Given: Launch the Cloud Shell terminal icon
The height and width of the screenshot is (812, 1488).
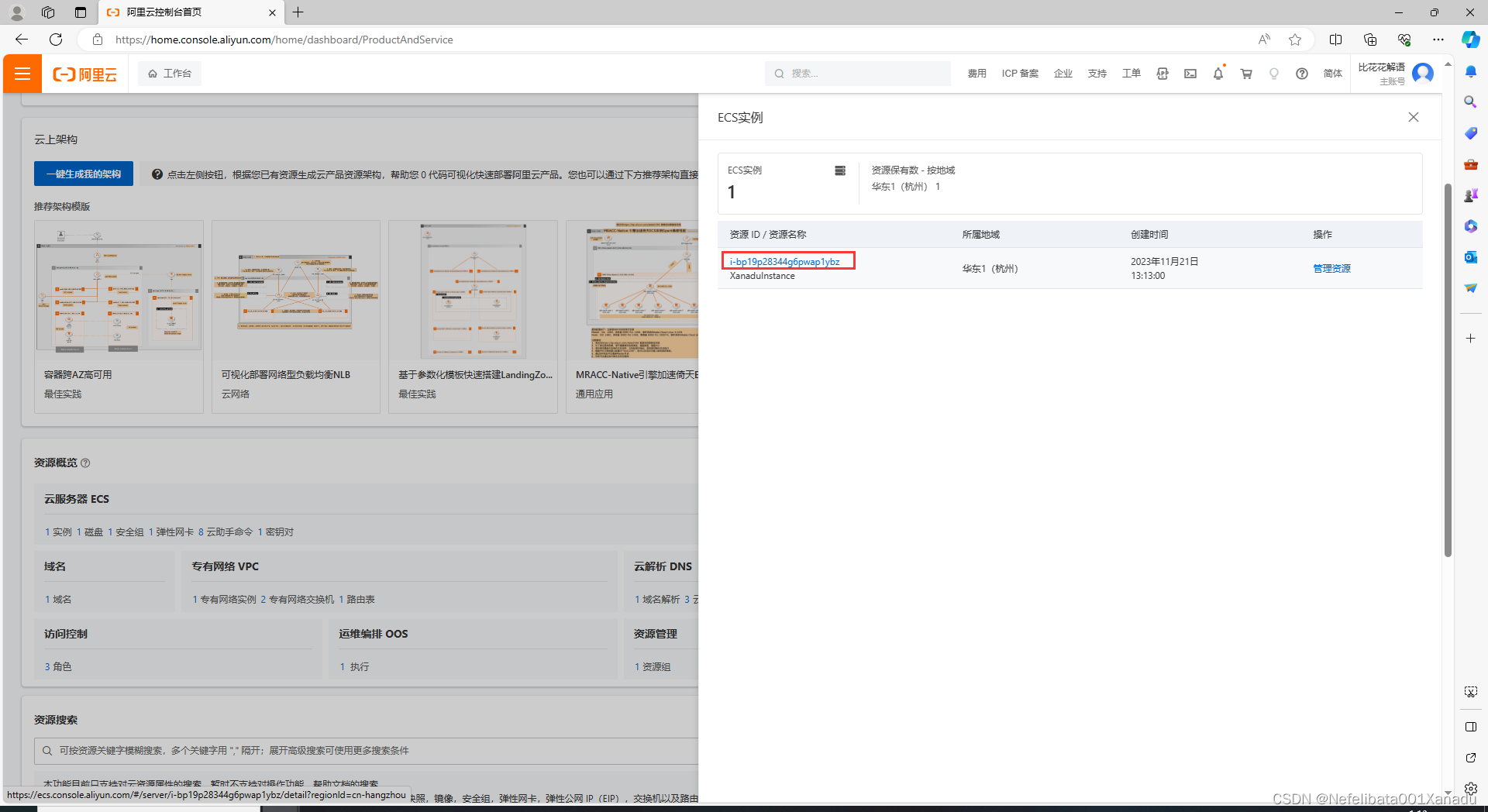Looking at the screenshot, I should point(1190,74).
